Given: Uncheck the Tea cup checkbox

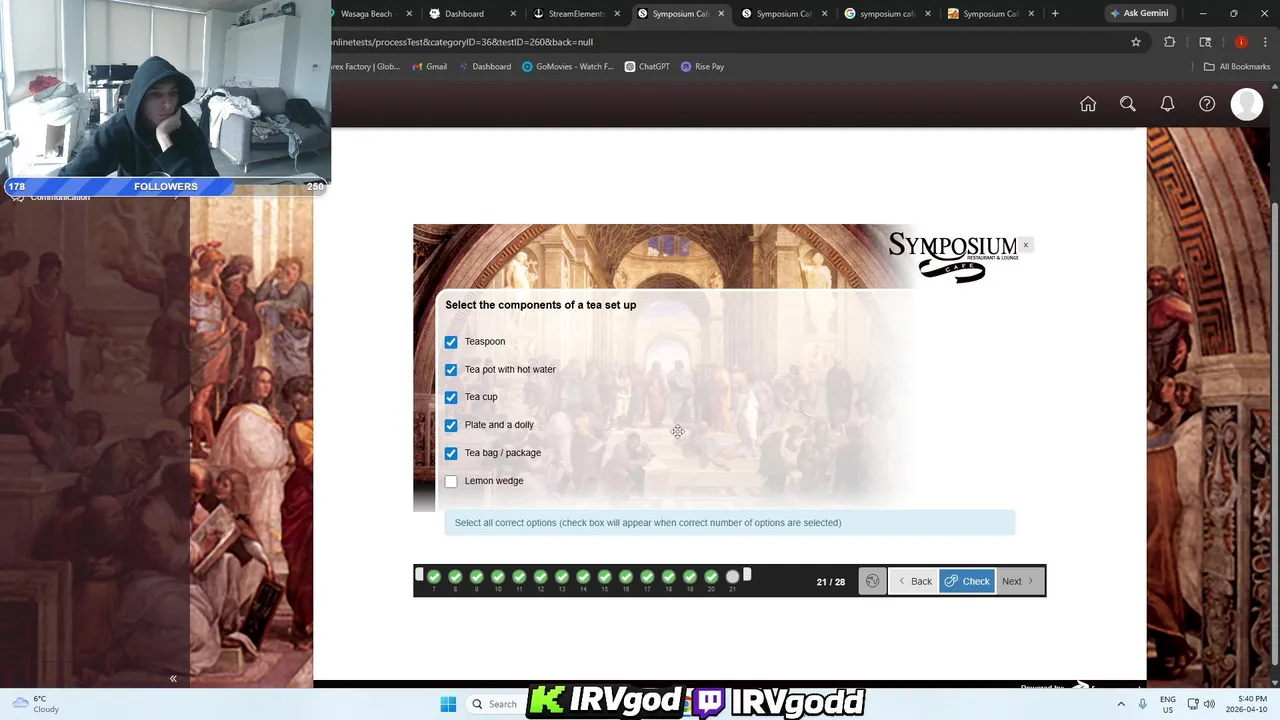Looking at the screenshot, I should [x=451, y=397].
